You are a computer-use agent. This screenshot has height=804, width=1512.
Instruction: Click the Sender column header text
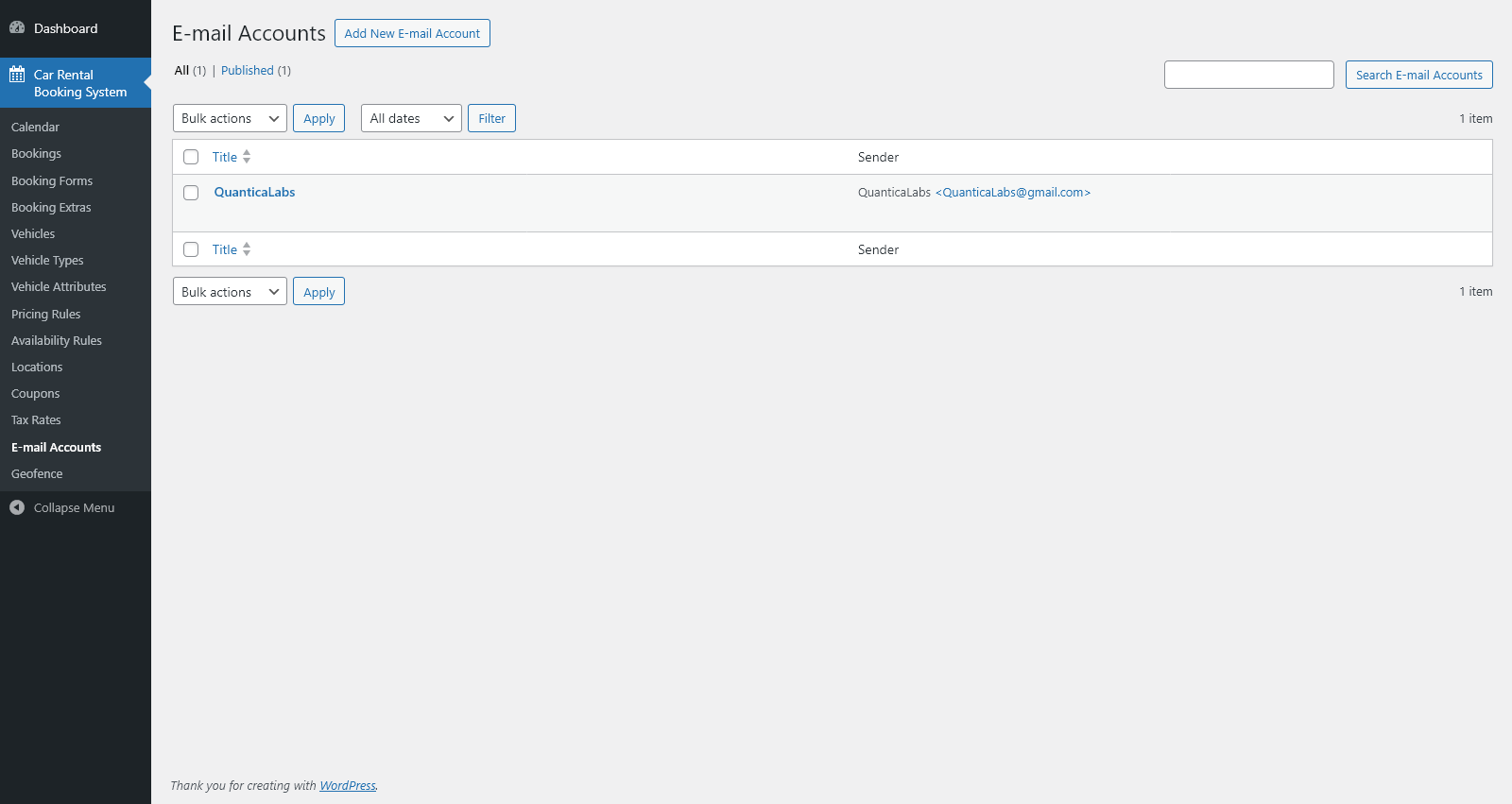(x=878, y=157)
